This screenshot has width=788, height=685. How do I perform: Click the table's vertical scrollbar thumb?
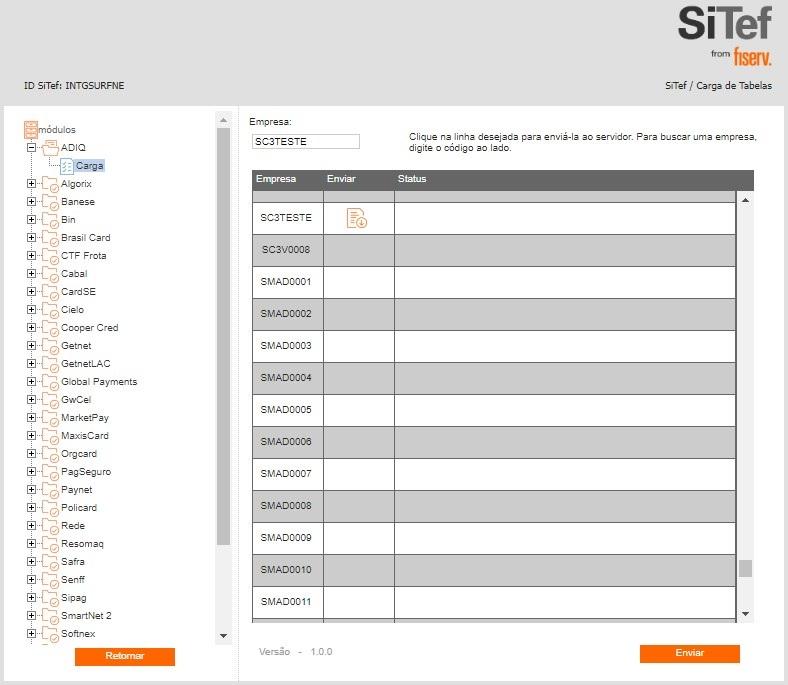point(745,568)
